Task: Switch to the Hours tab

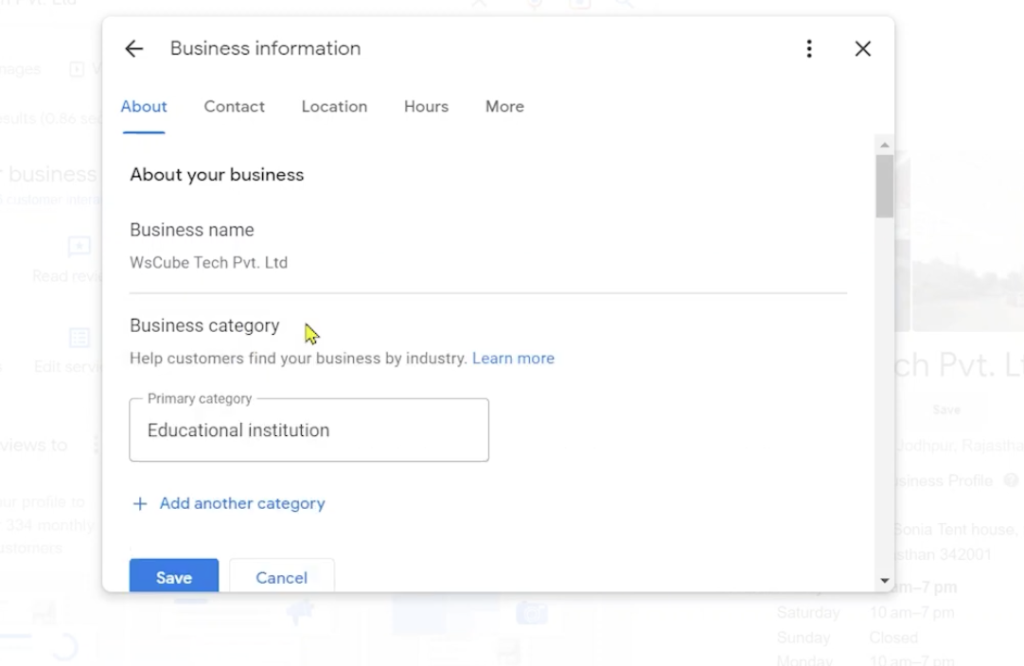Action: coord(426,107)
